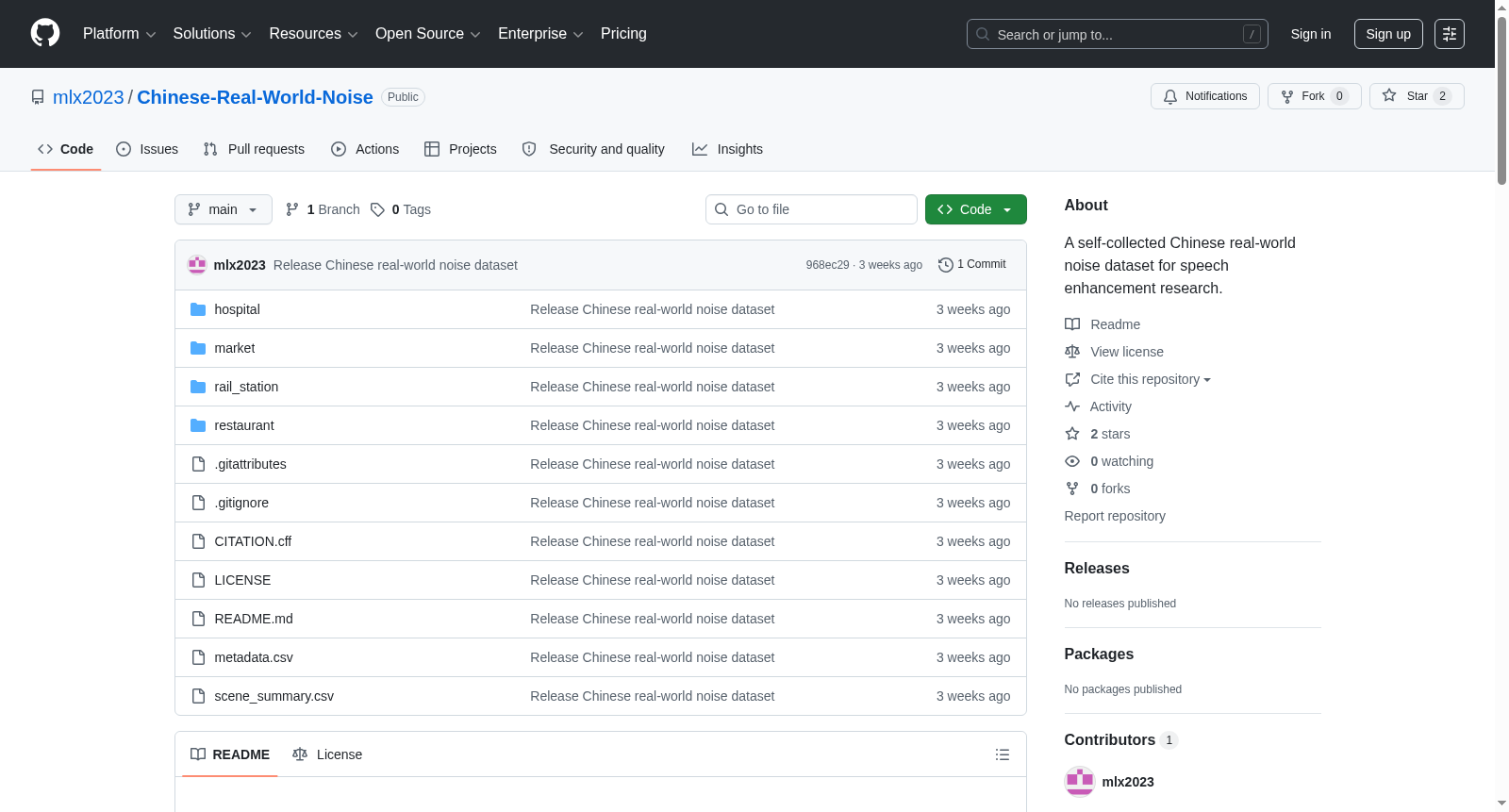Click mlx2023 avatar in commit header
This screenshot has height=812, width=1509.
pyautogui.click(x=197, y=265)
